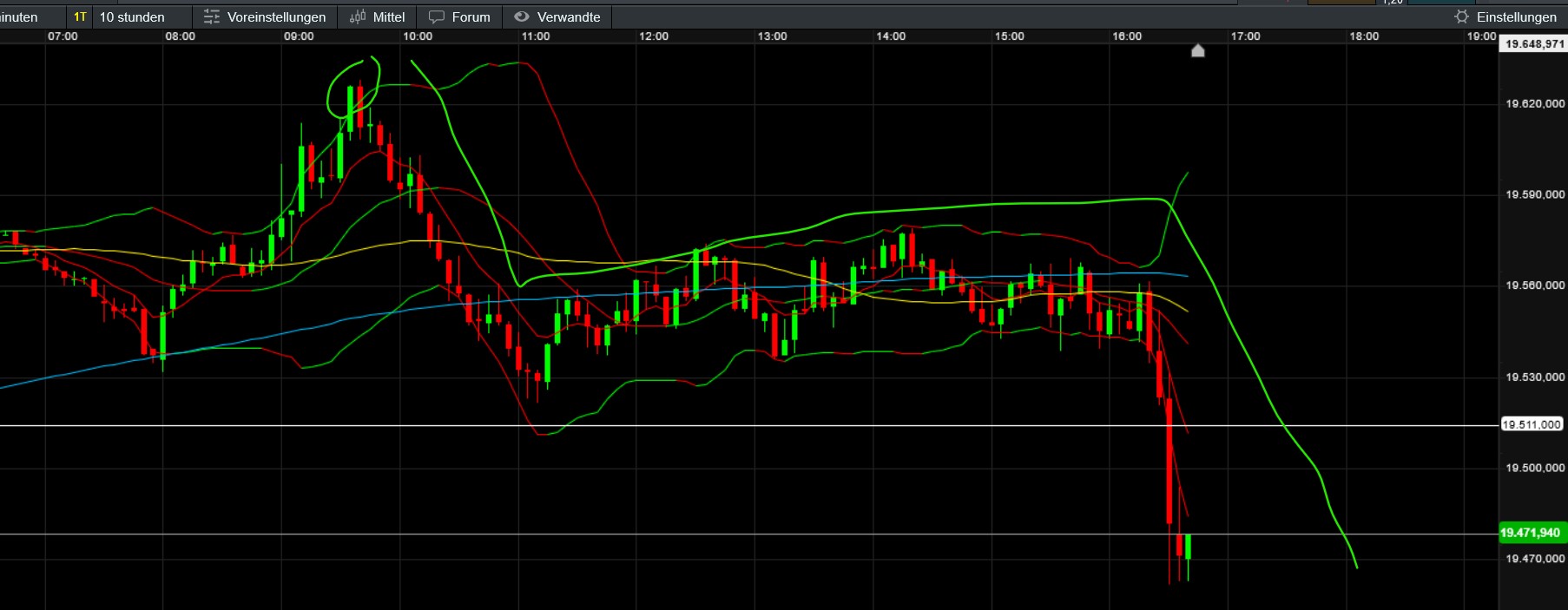Screen dimensions: 1568x610
Task: Click the 12:00 time axis label
Action: [x=654, y=36]
